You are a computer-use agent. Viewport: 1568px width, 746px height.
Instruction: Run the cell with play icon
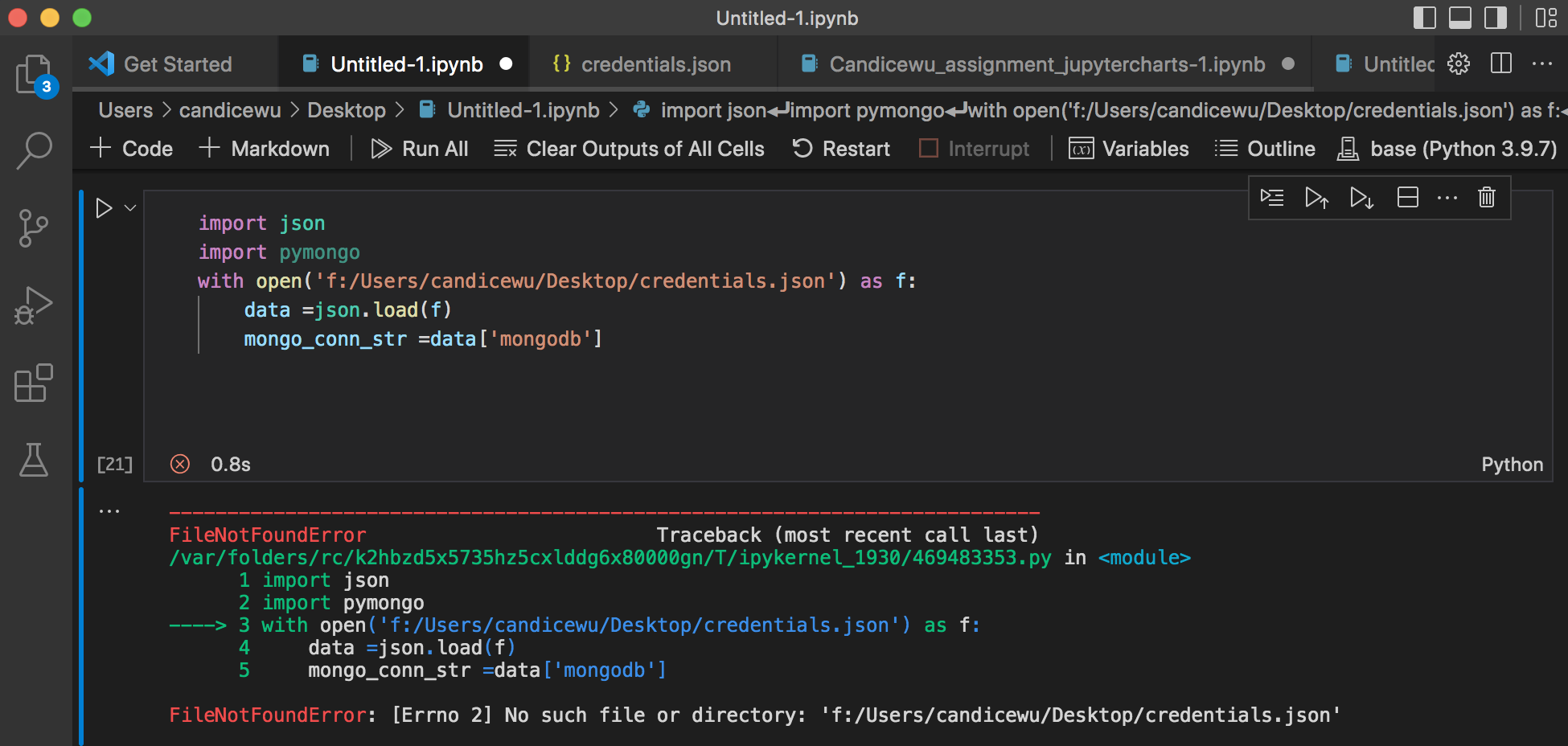coord(104,208)
